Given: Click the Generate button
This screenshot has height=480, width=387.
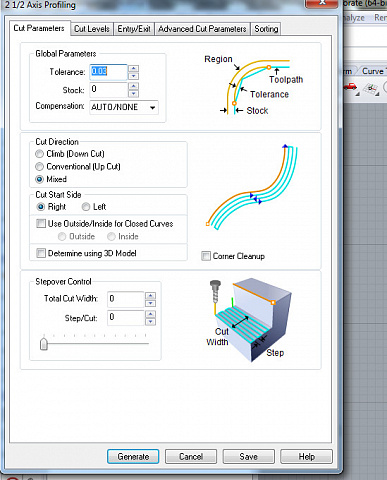Looking at the screenshot, I should (x=133, y=456).
